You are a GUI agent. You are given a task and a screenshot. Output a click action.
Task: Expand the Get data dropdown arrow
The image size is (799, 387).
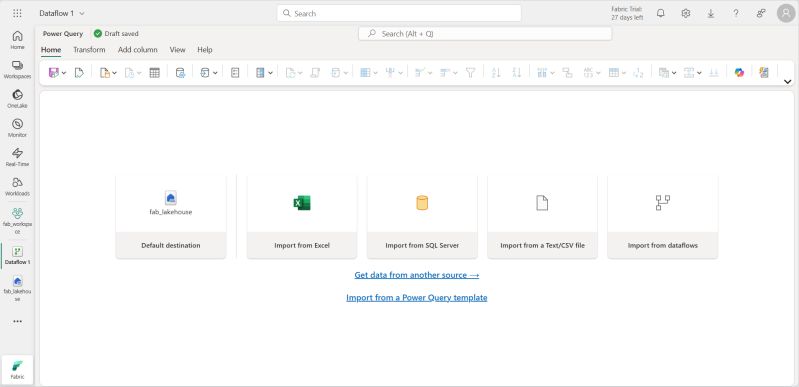coord(114,73)
